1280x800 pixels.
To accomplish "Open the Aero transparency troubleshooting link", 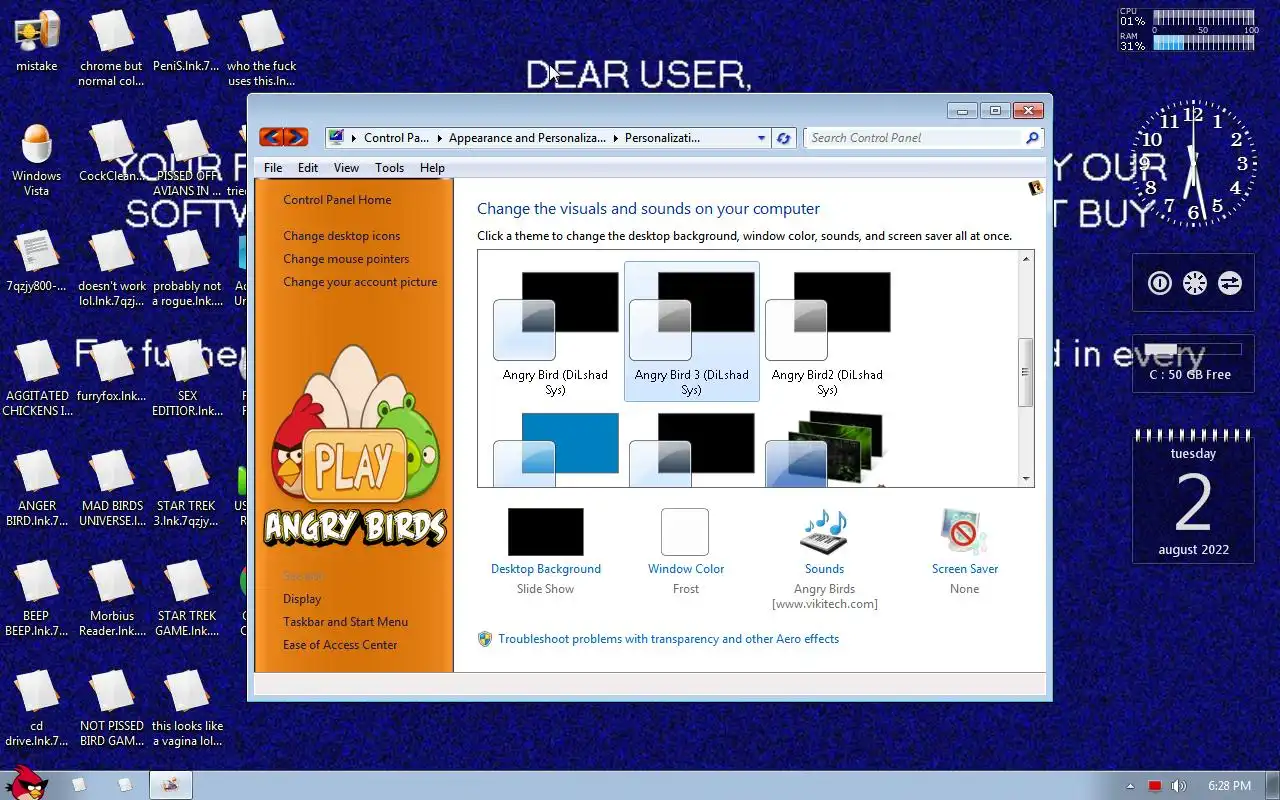I will point(668,639).
